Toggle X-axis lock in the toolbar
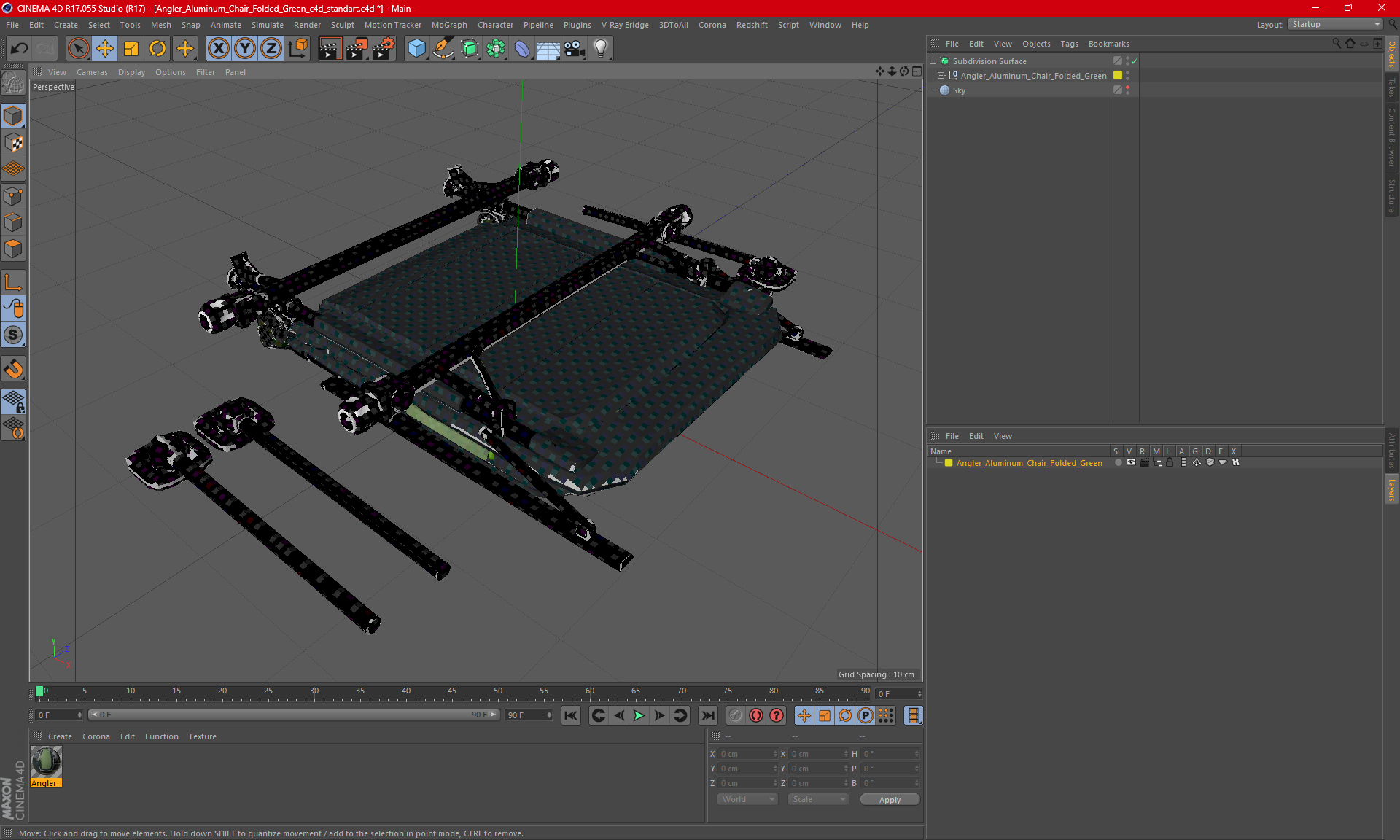Viewport: 1400px width, 840px height. (x=218, y=49)
